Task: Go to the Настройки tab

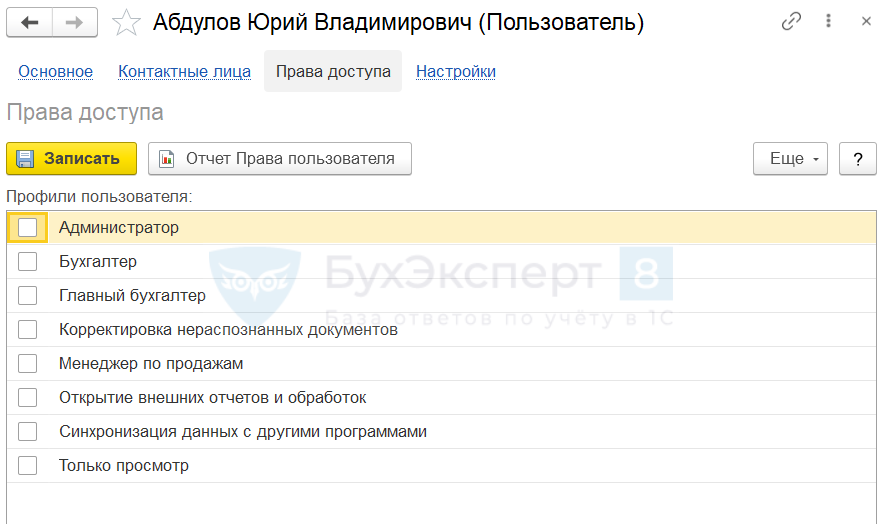Action: tap(456, 72)
